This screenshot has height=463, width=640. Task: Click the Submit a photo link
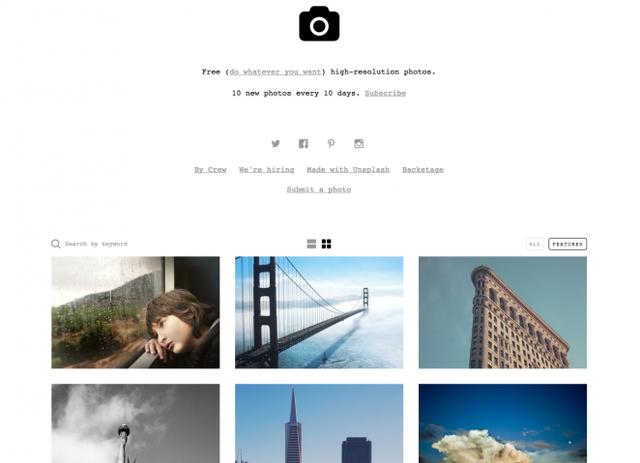pos(319,189)
